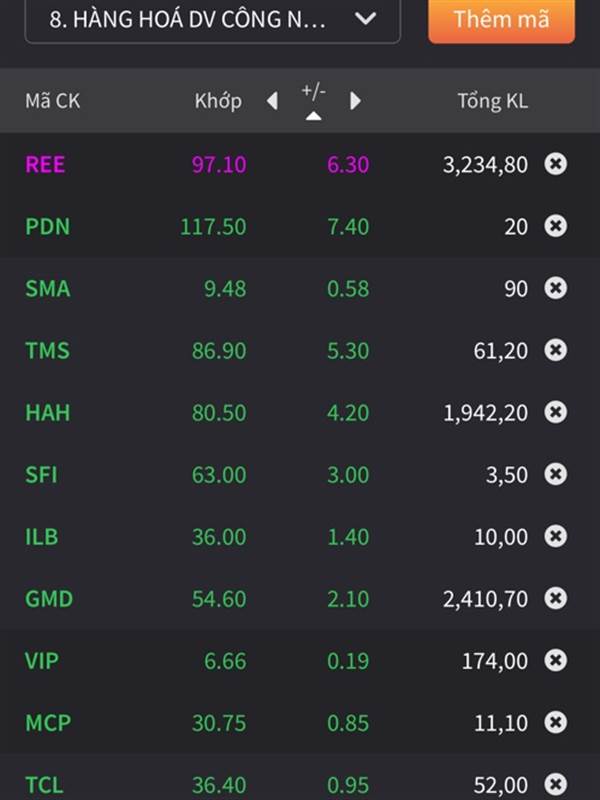
Task: Delete SMA using its x icon
Action: (x=555, y=288)
